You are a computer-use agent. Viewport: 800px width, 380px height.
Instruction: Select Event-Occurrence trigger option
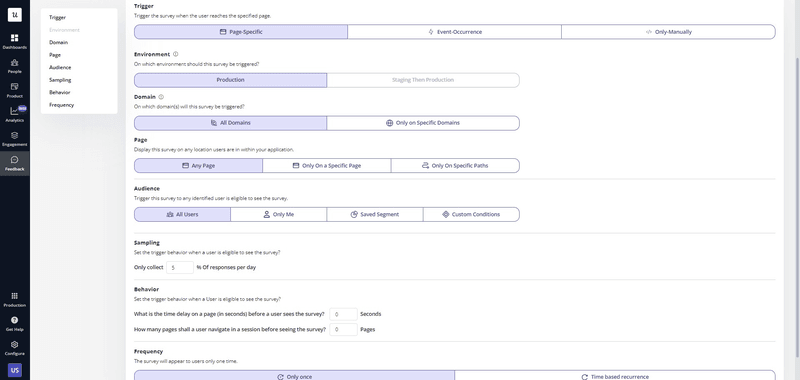tap(454, 32)
